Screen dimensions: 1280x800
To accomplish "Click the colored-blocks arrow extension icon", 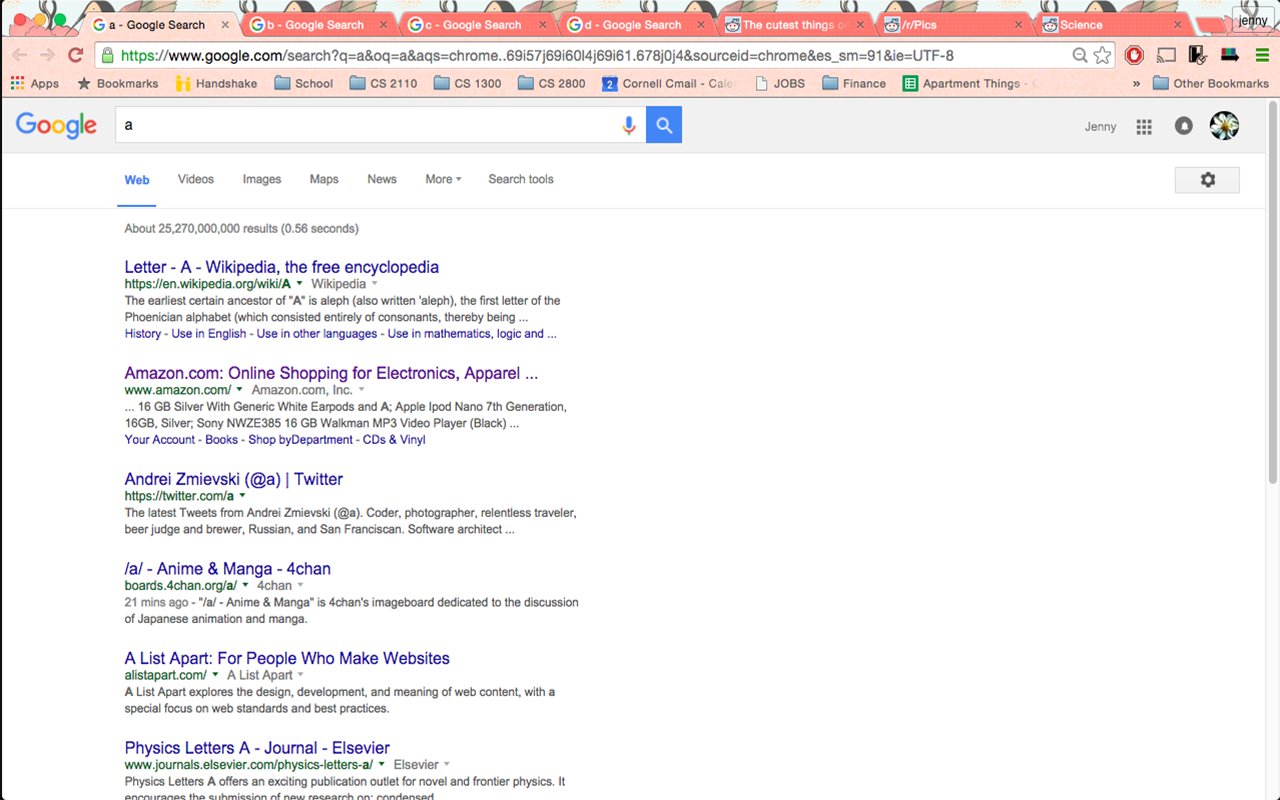I will (1230, 56).
